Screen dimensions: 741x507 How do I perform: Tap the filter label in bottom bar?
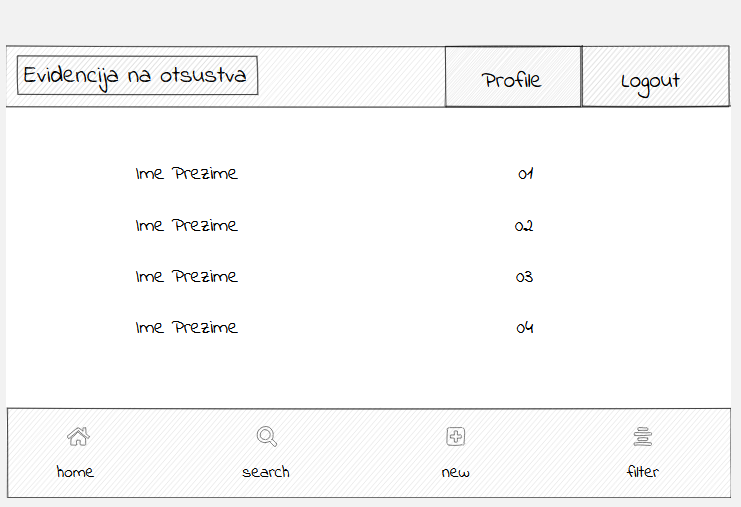[x=643, y=472]
